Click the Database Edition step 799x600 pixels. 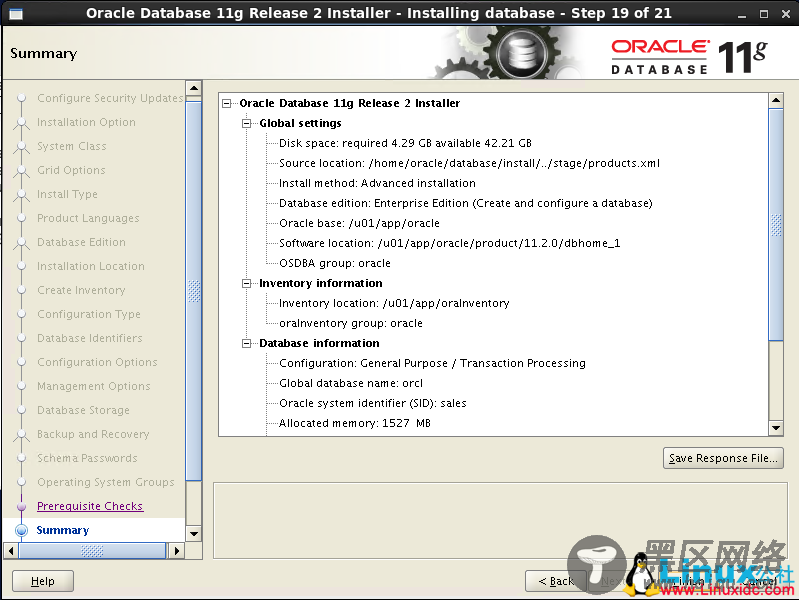(x=82, y=242)
